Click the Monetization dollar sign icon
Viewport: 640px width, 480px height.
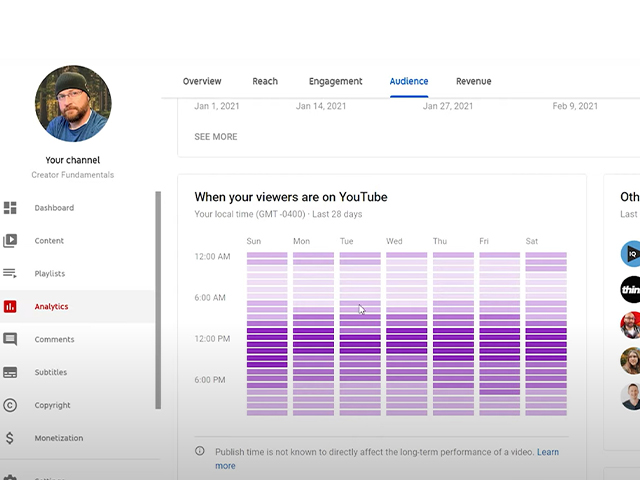[x=10, y=438]
